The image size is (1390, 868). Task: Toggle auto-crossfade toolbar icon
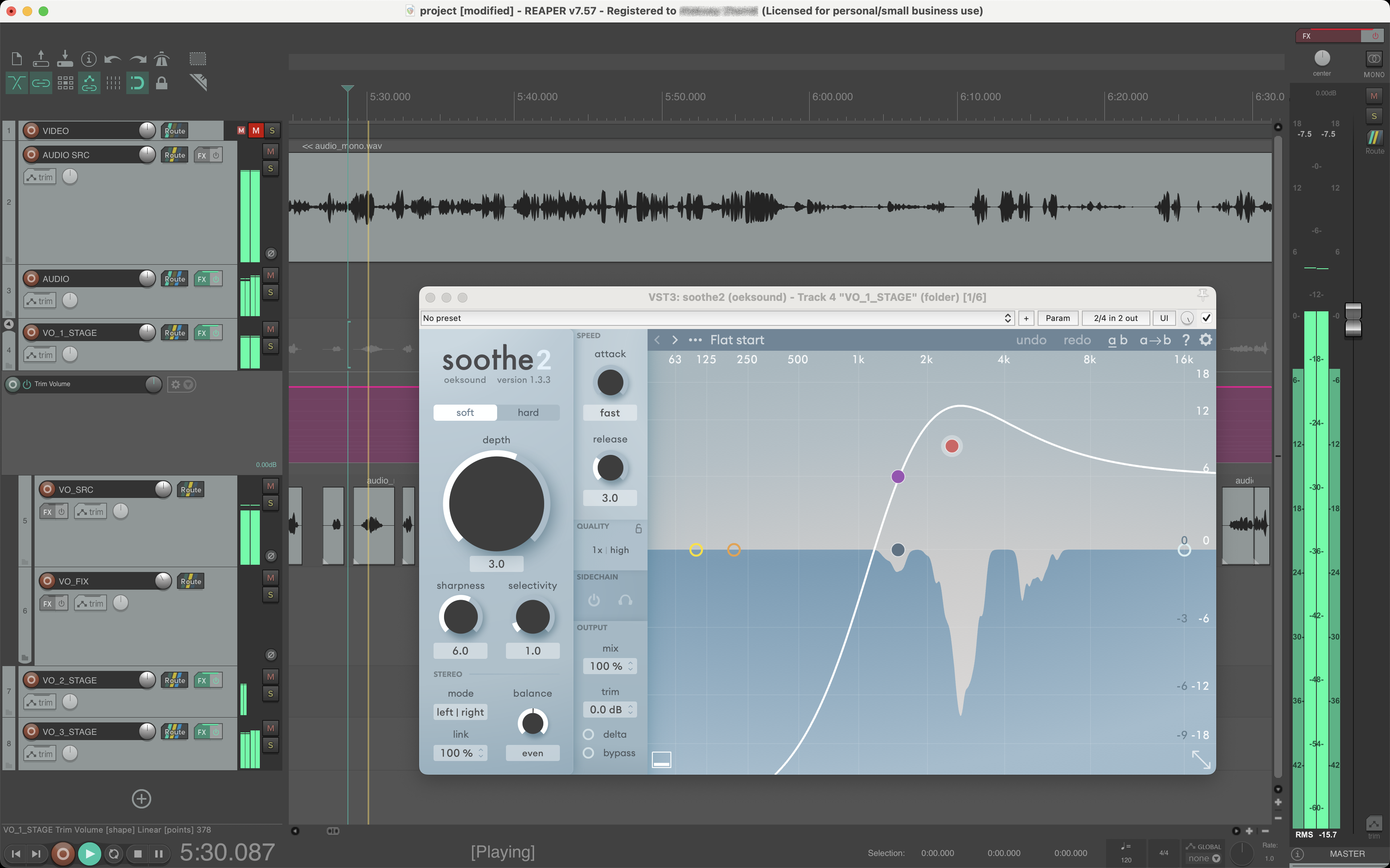click(x=16, y=83)
